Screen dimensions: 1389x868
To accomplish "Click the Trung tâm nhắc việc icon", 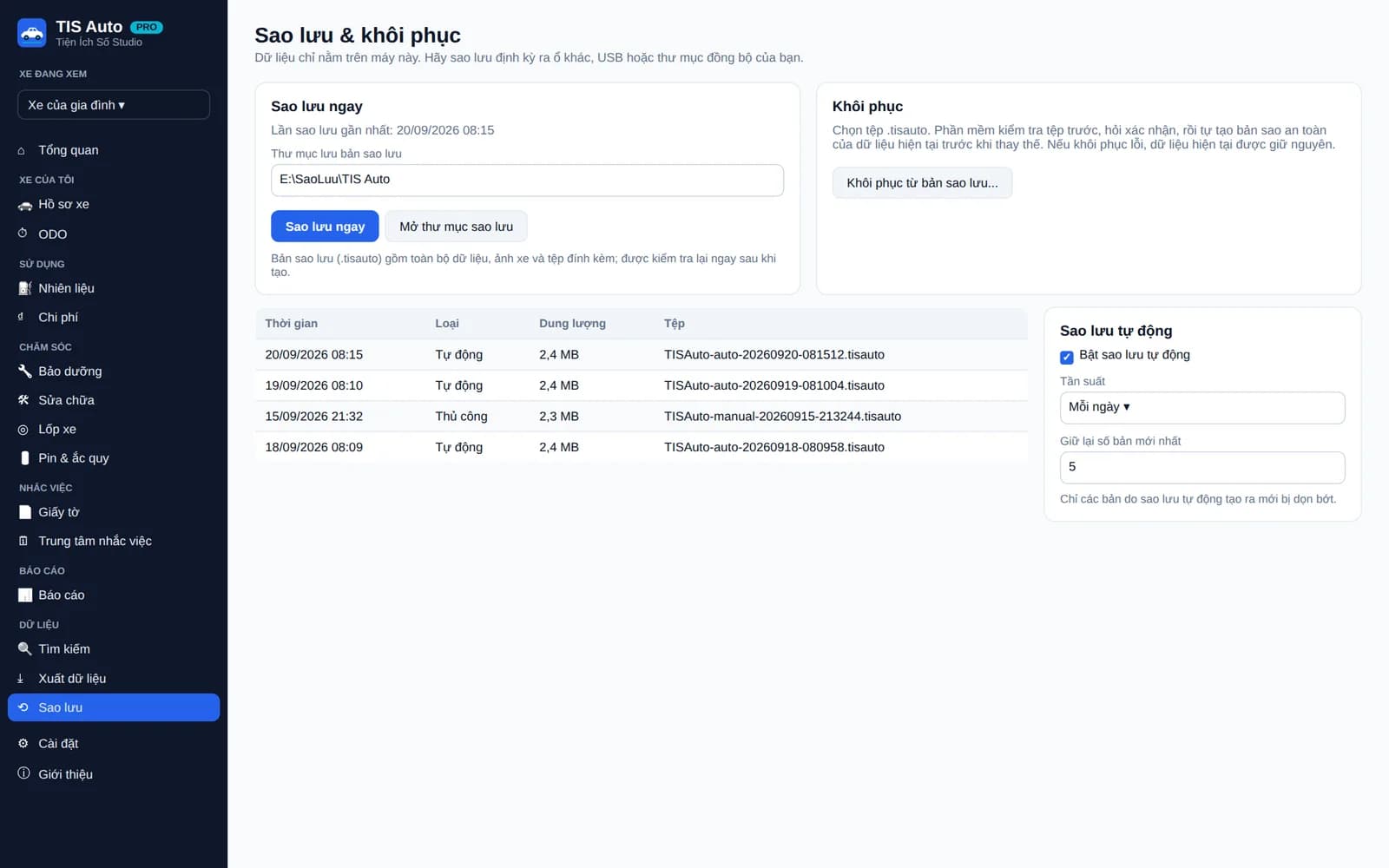I will coord(23,541).
